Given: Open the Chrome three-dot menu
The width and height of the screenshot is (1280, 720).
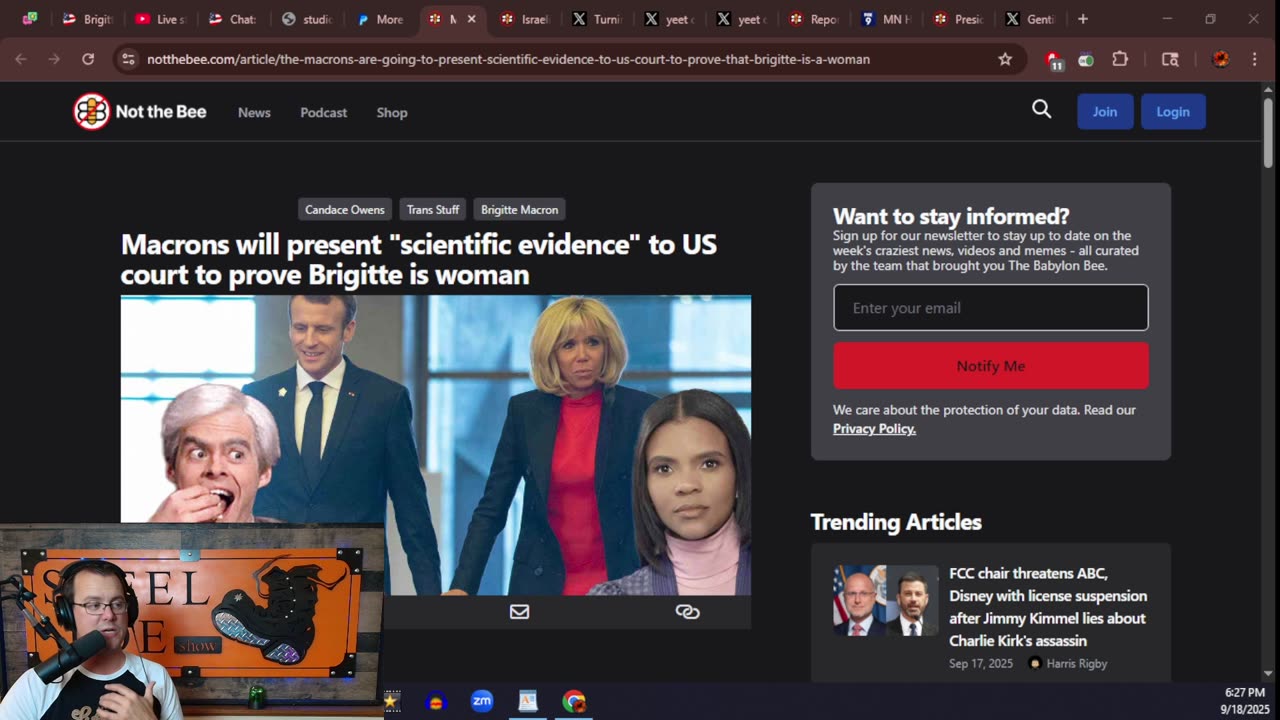Looking at the screenshot, I should (1255, 59).
